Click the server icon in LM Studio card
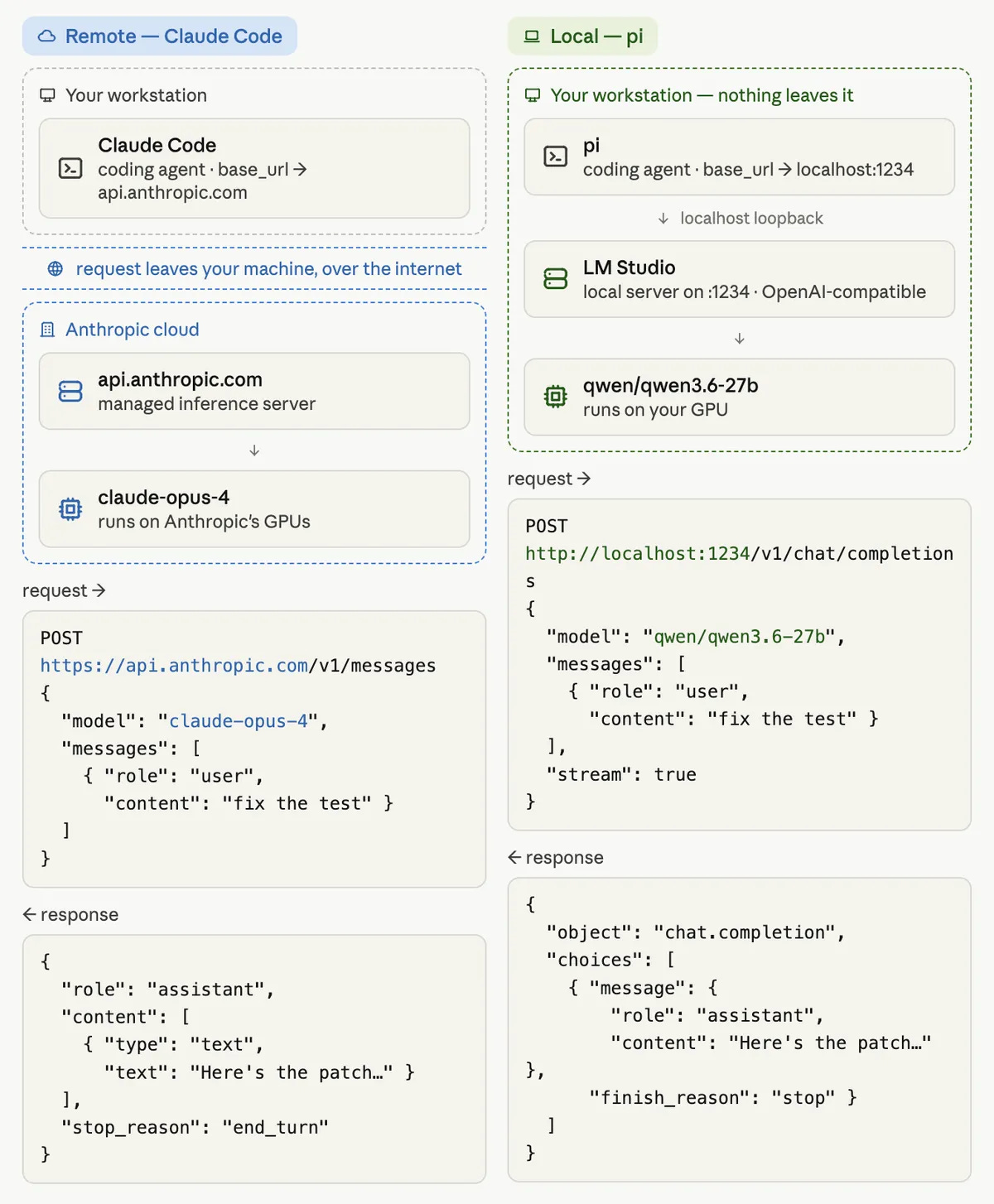 tap(555, 279)
